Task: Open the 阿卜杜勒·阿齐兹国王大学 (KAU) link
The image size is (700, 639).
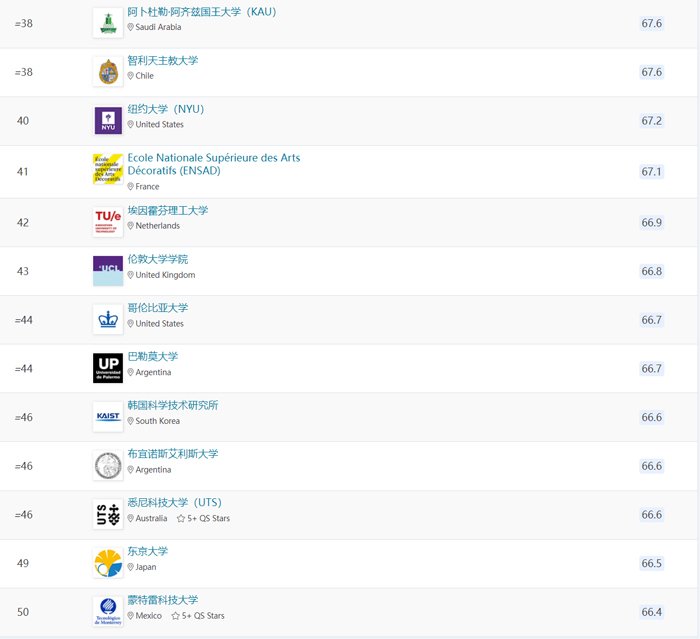Action: point(202,12)
